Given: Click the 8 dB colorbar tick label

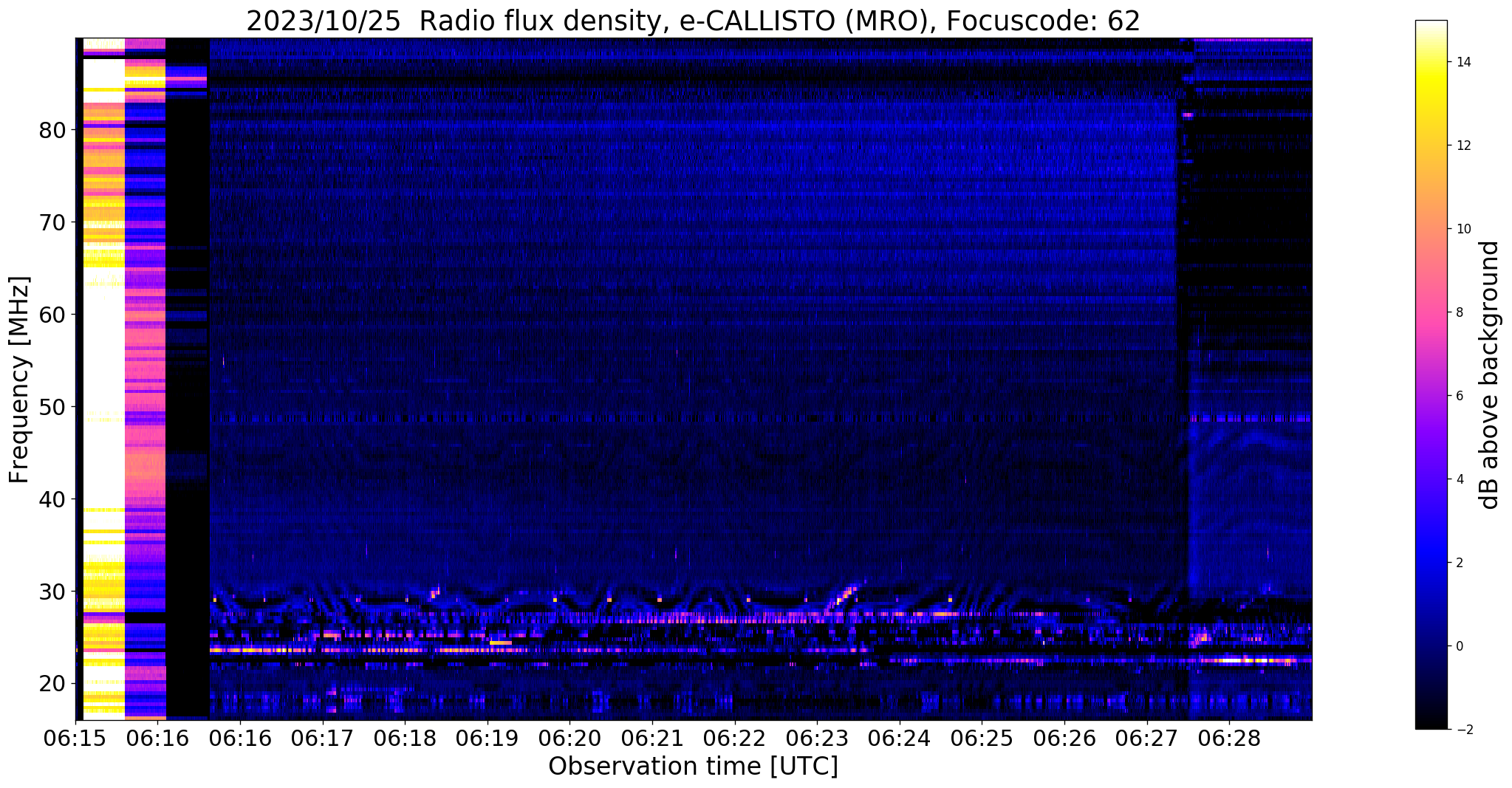Looking at the screenshot, I should pos(1459,312).
